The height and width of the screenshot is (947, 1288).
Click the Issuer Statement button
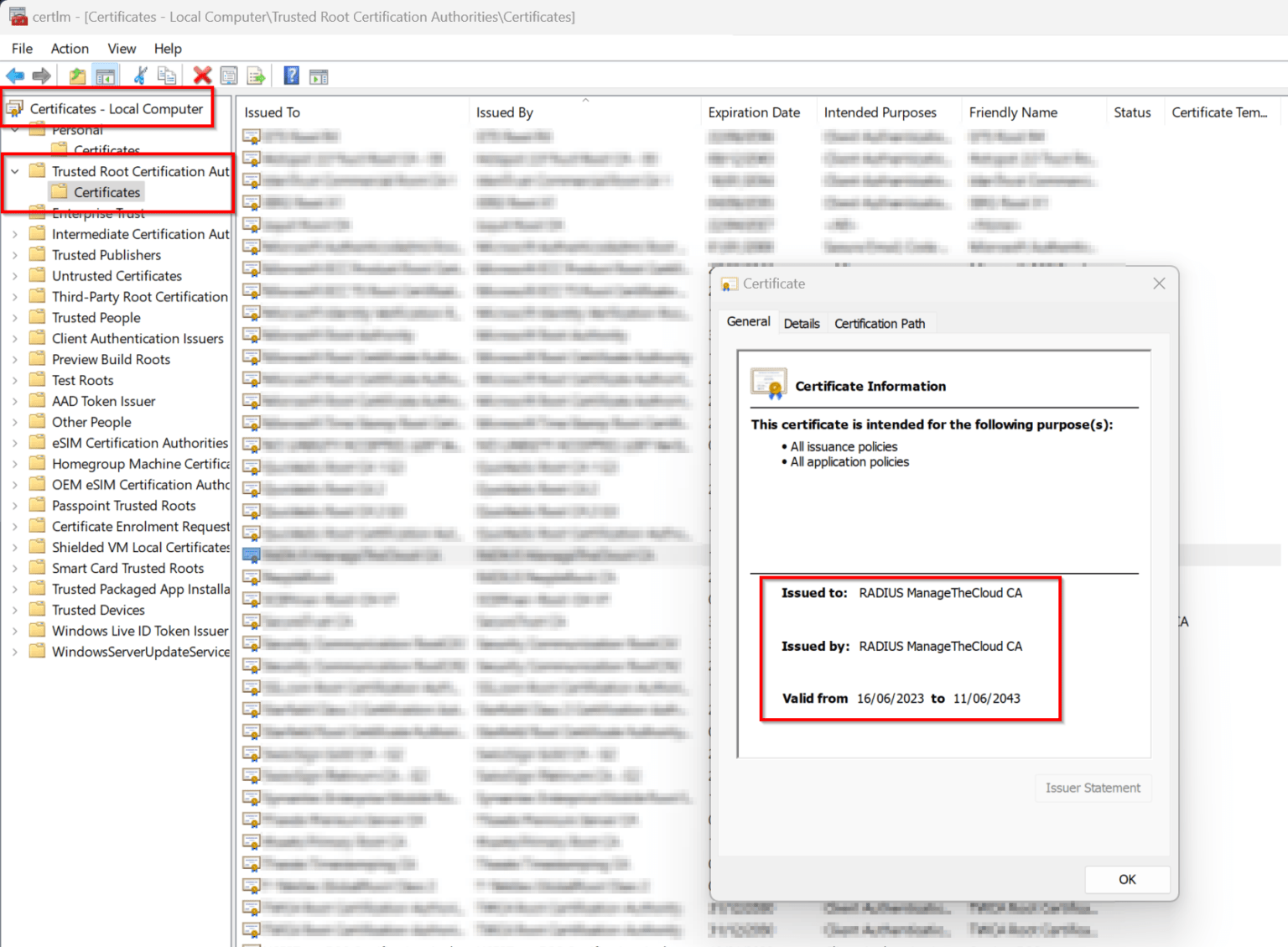tap(1092, 788)
